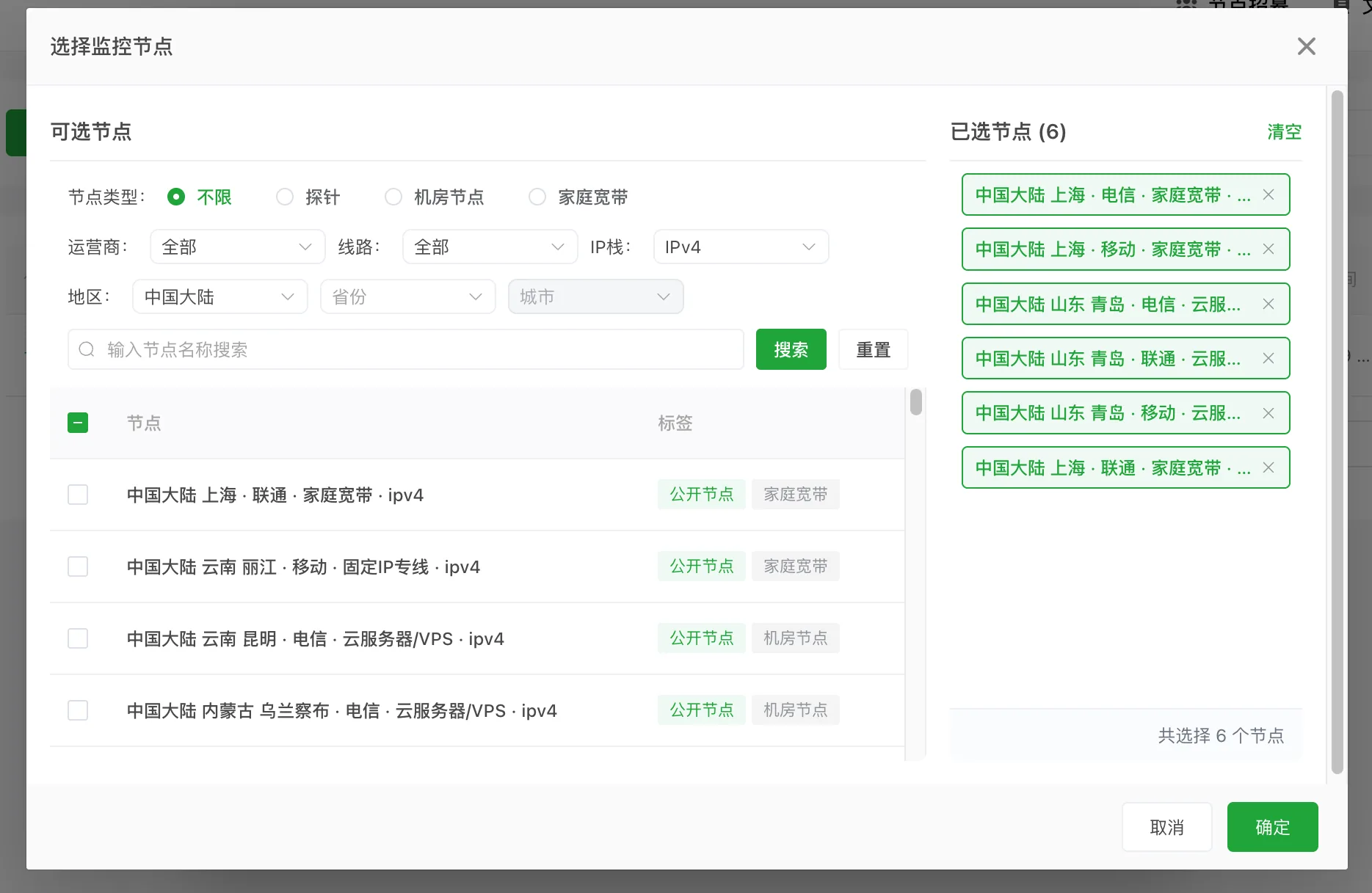Remove 上海·电信·家庭宽带 selected node

(1268, 194)
